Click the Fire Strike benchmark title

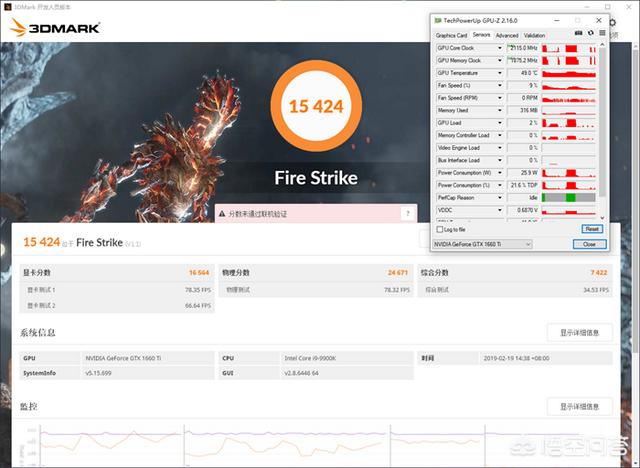[316, 178]
